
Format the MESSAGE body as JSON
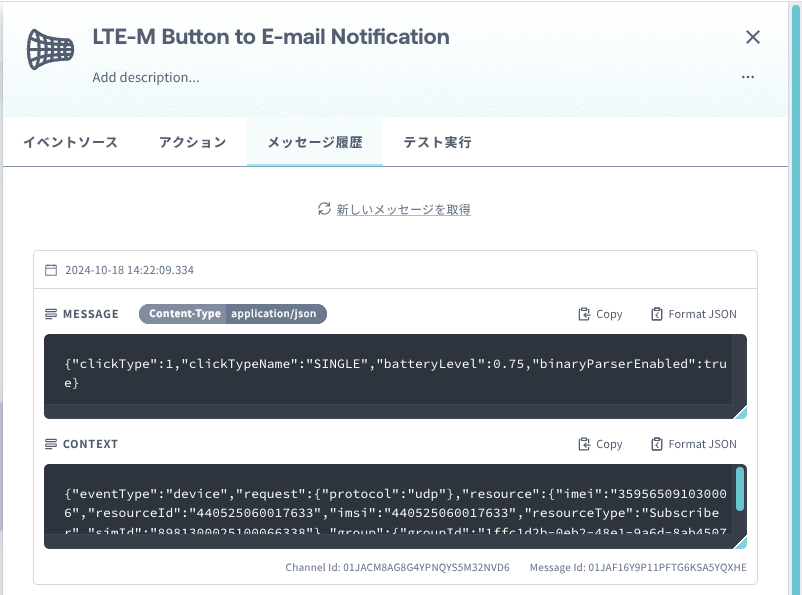[694, 314]
